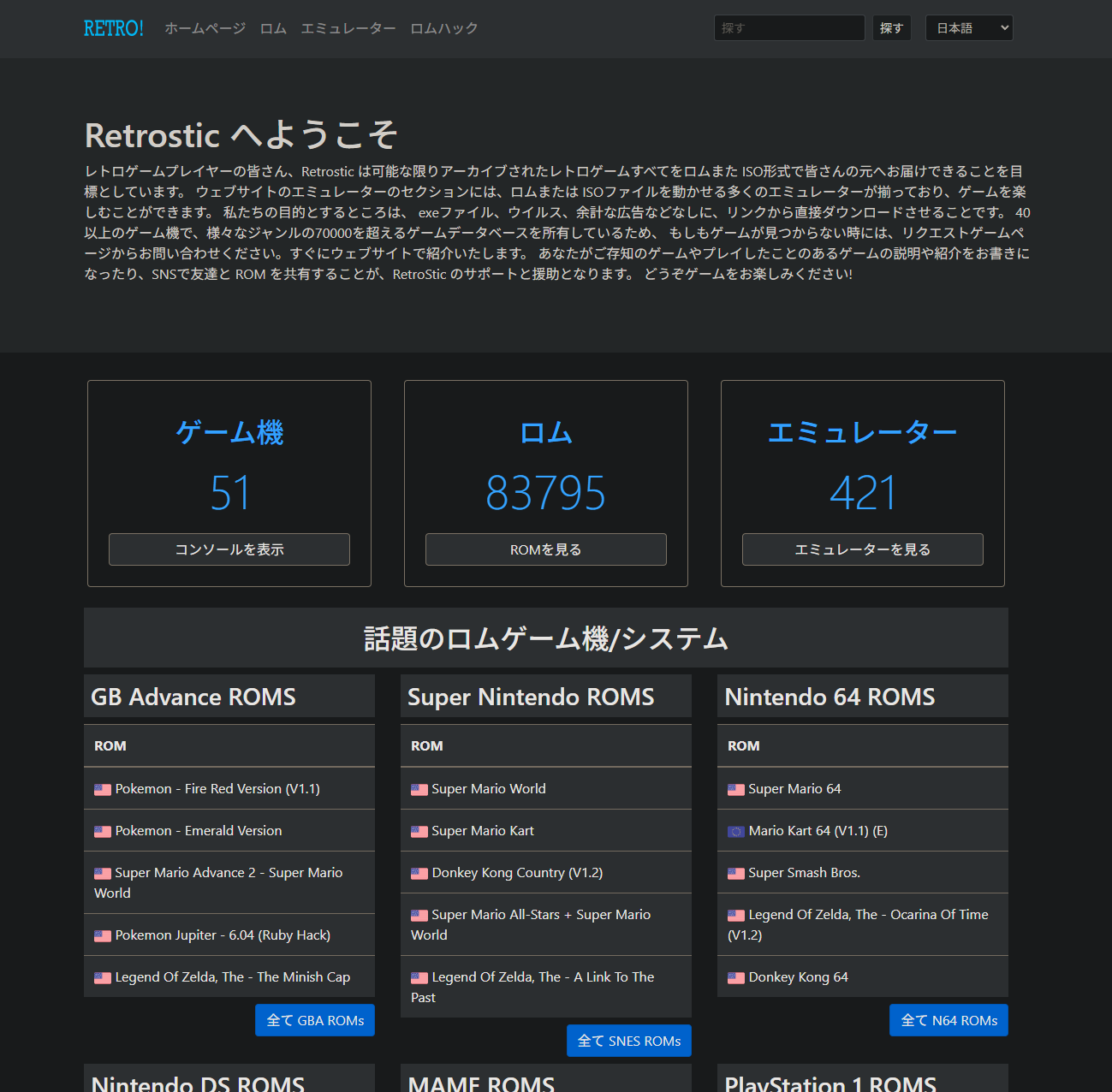The width and height of the screenshot is (1112, 1092).
Task: Click the US flag beside The Minish Cap
Action: point(103,978)
